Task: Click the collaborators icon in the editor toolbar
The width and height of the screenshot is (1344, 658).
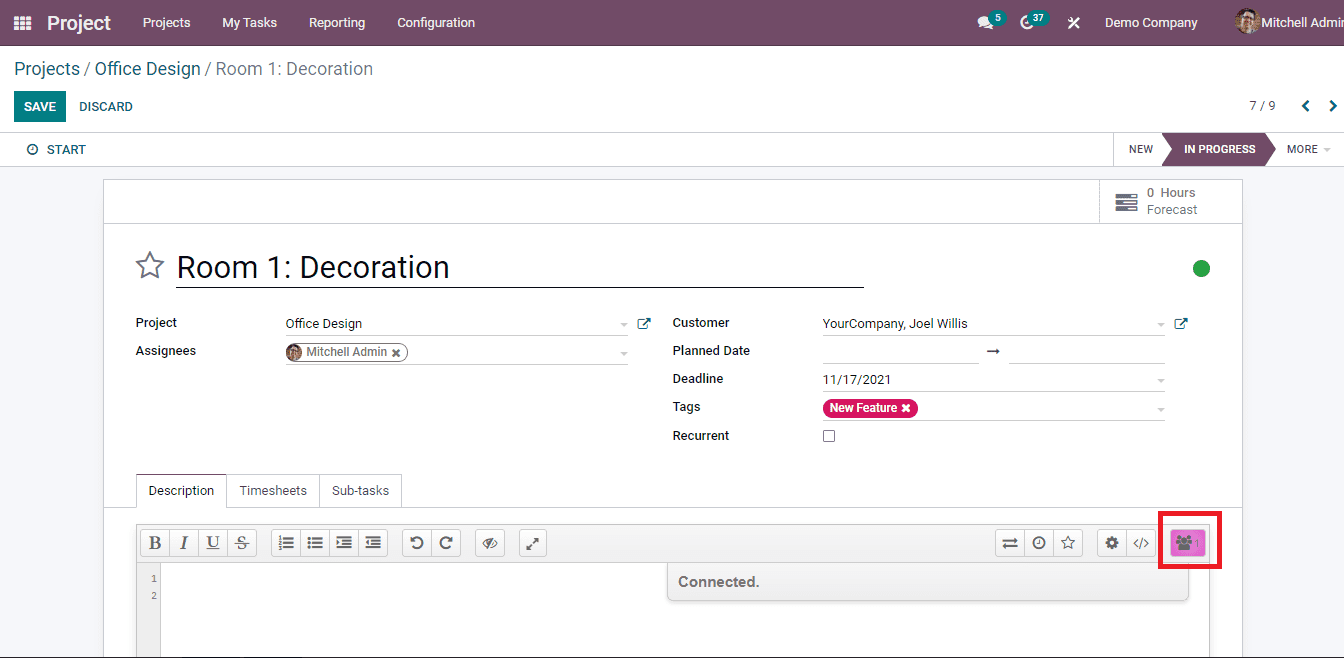Action: click(1189, 542)
